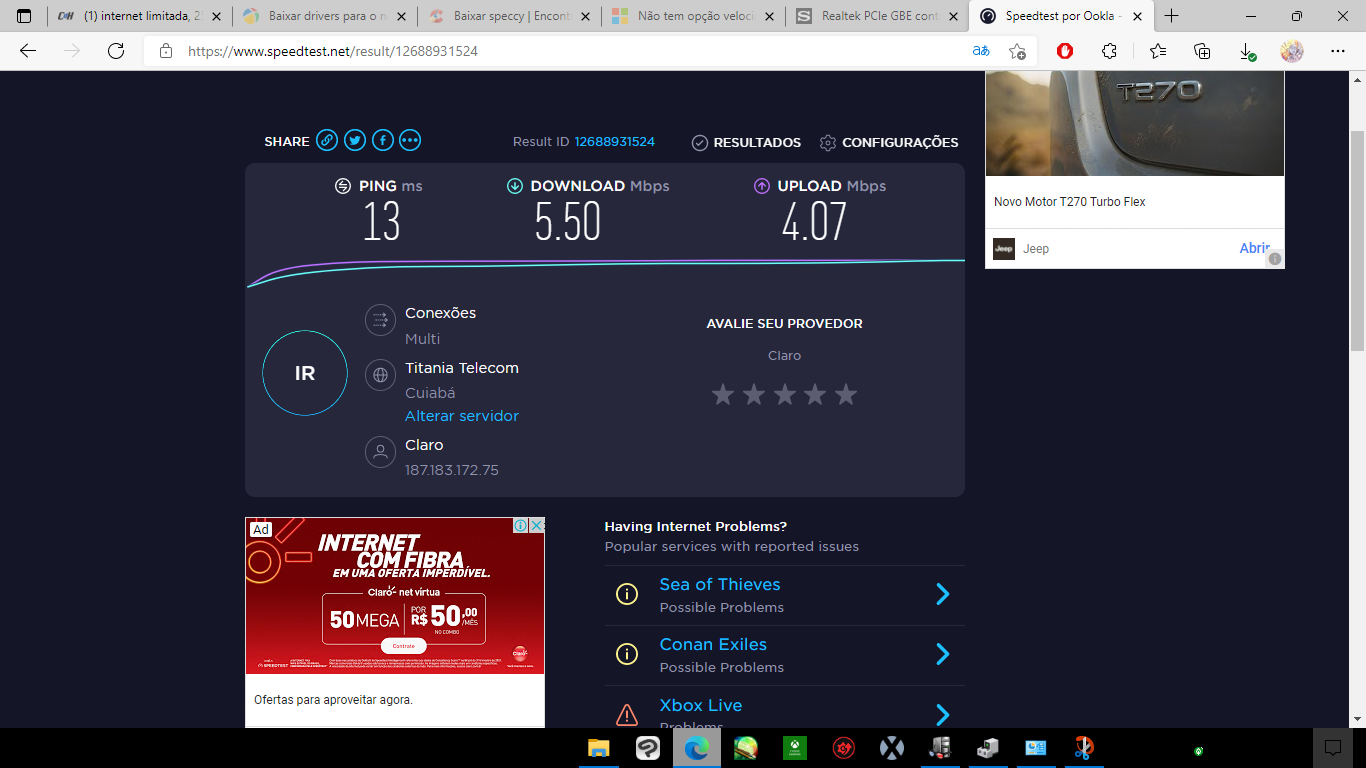
Task: Open the ad choices info icon
Action: click(521, 525)
